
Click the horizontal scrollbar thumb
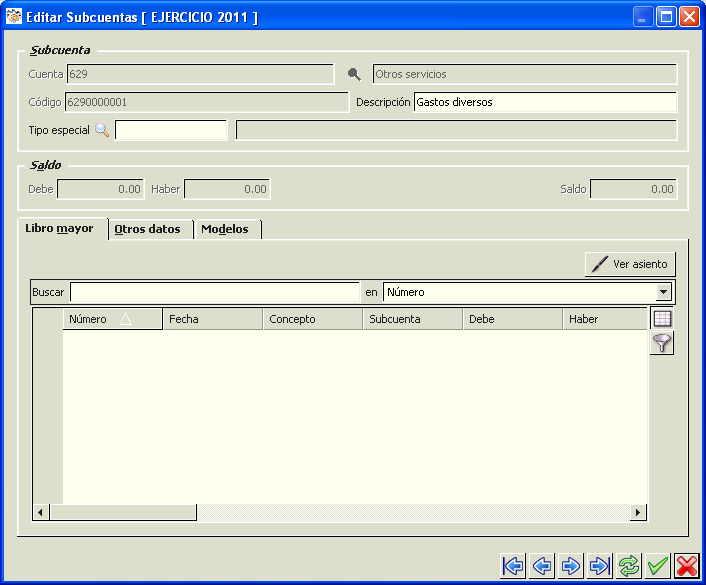(x=123, y=512)
